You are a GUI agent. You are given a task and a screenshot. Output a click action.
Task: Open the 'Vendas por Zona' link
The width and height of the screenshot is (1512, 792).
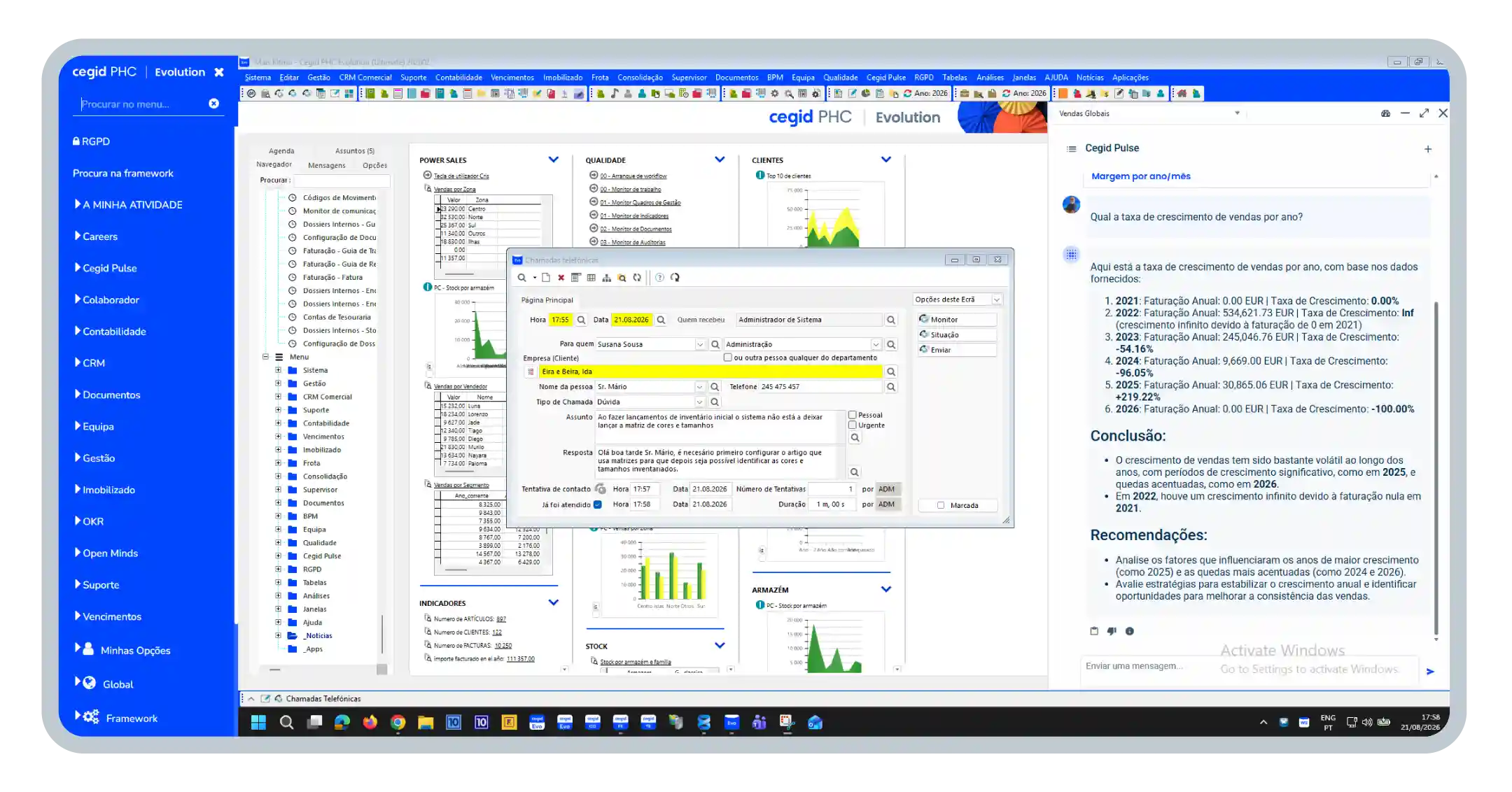click(x=454, y=190)
